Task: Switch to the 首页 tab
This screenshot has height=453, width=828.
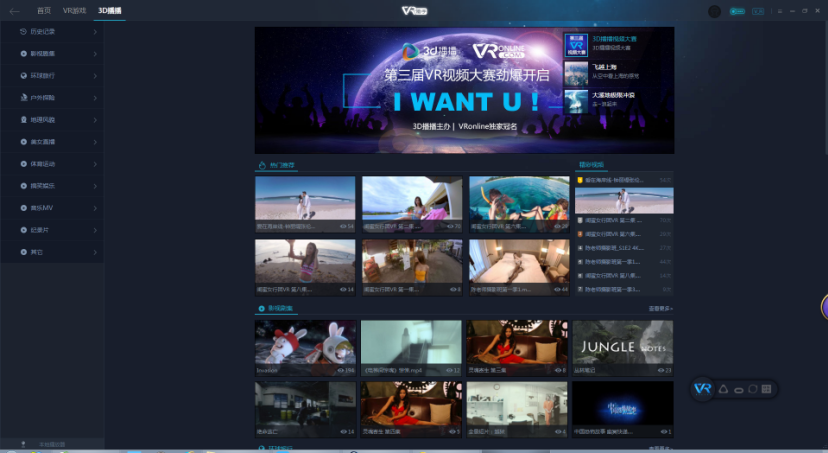Action: 43,11
